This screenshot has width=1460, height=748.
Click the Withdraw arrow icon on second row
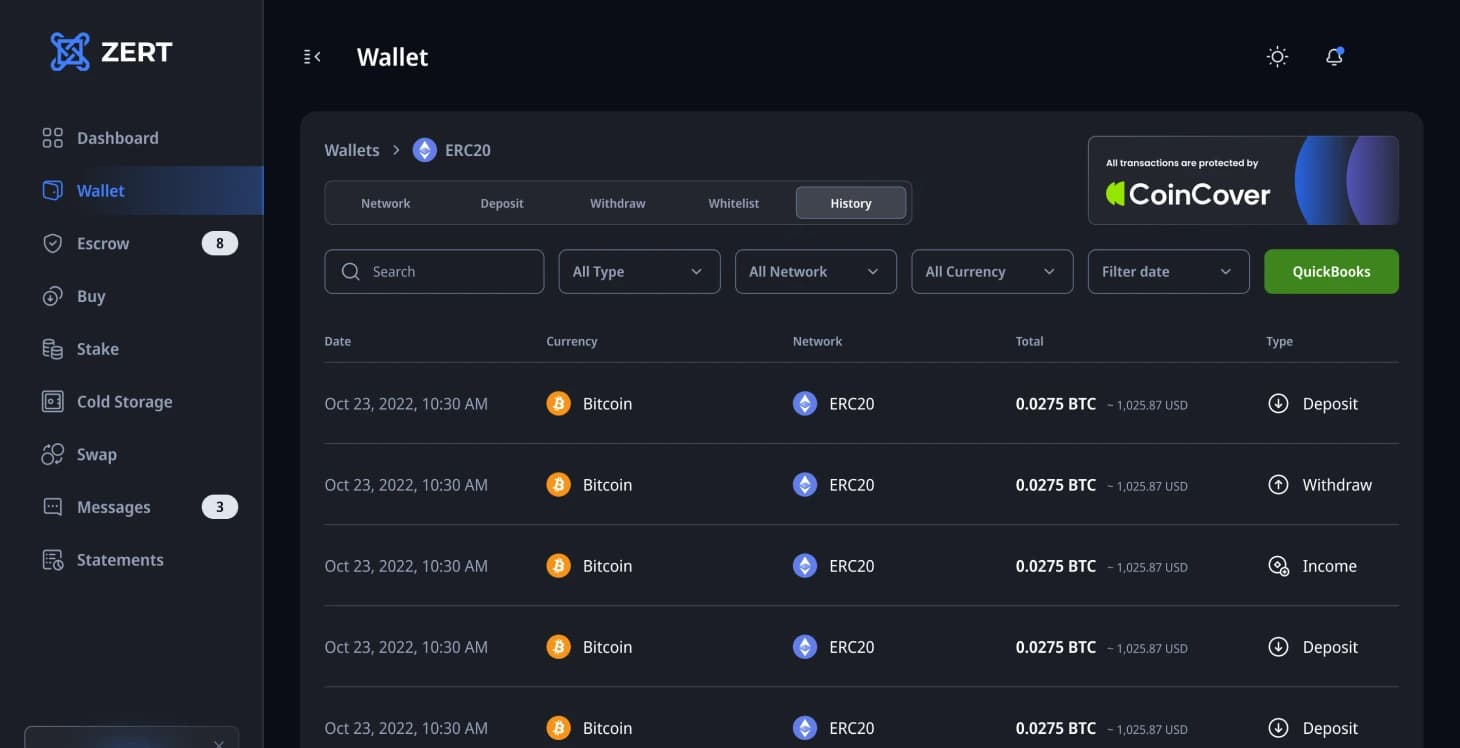click(1278, 484)
